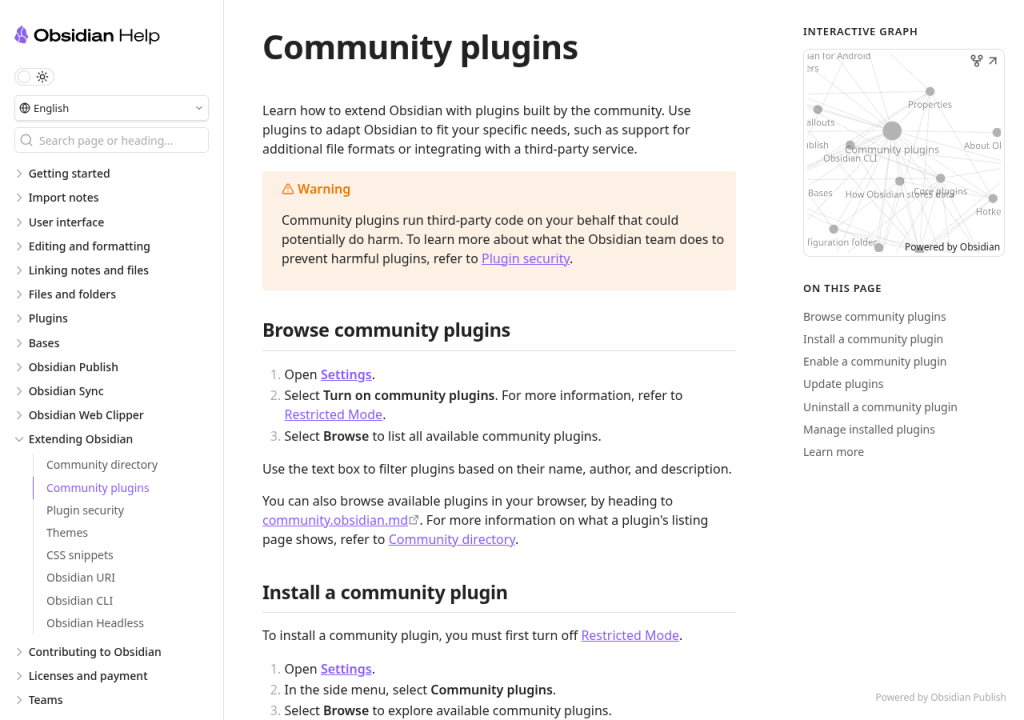Open the community.obsidian.md external link
The height and width of the screenshot is (720, 1024).
[340, 521]
